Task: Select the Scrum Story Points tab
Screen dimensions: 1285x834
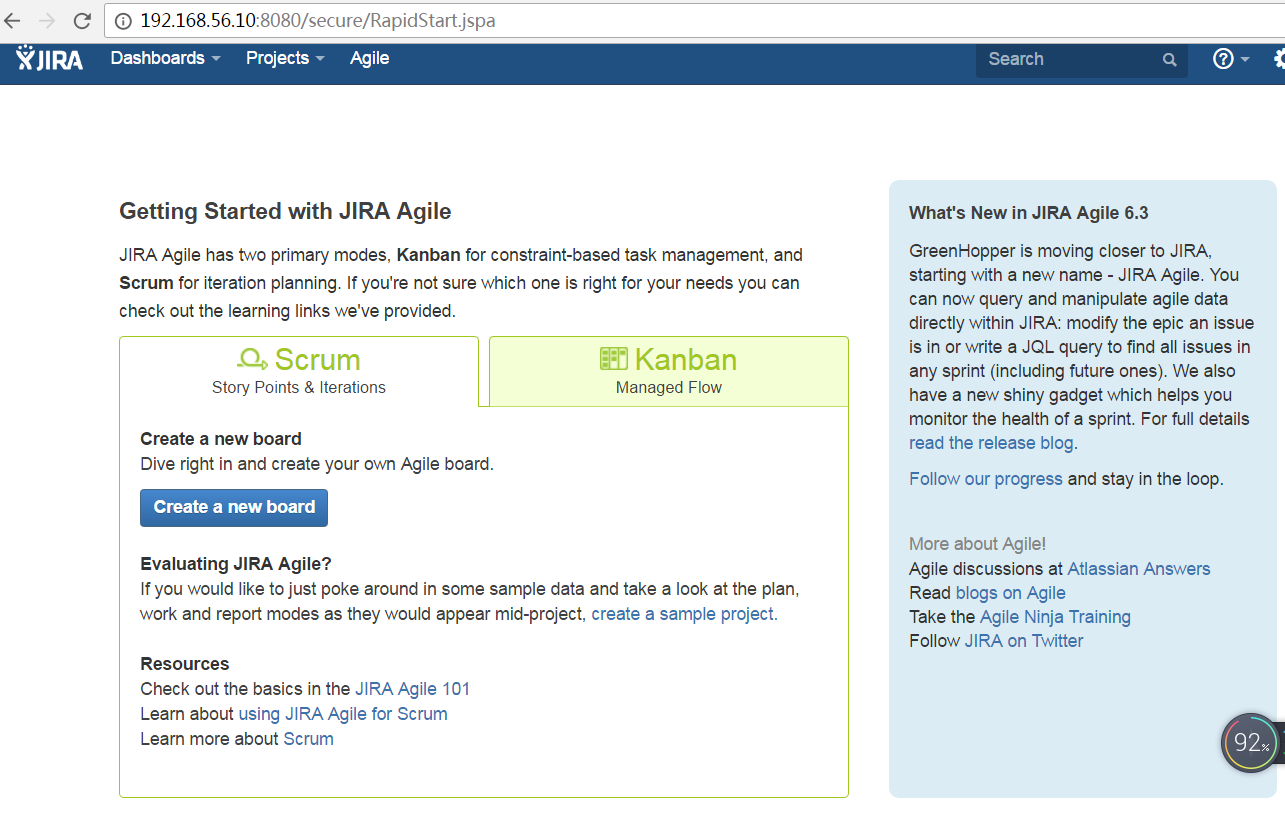Action: point(299,371)
